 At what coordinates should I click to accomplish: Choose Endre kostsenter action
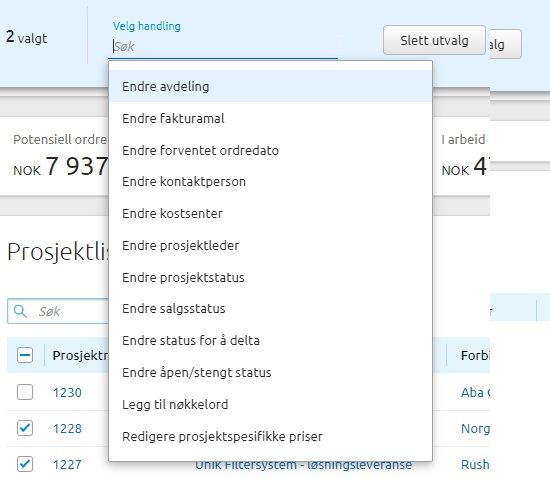270,214
